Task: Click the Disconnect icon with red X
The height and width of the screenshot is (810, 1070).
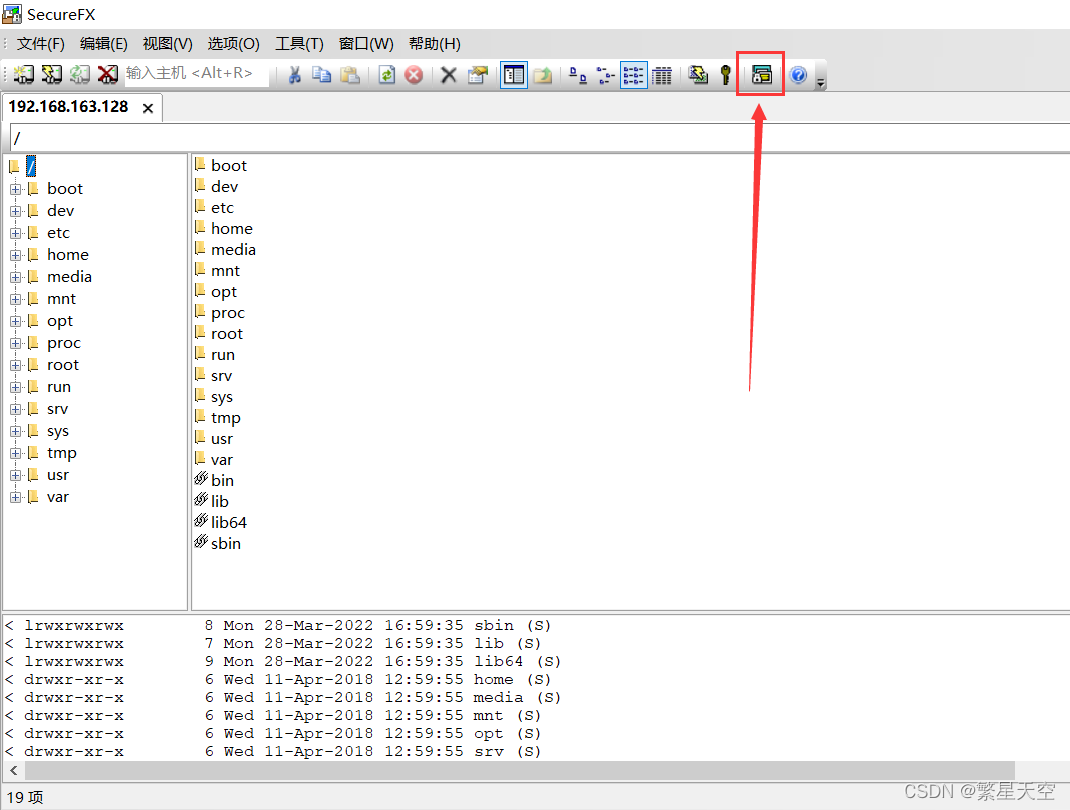Action: 108,74
